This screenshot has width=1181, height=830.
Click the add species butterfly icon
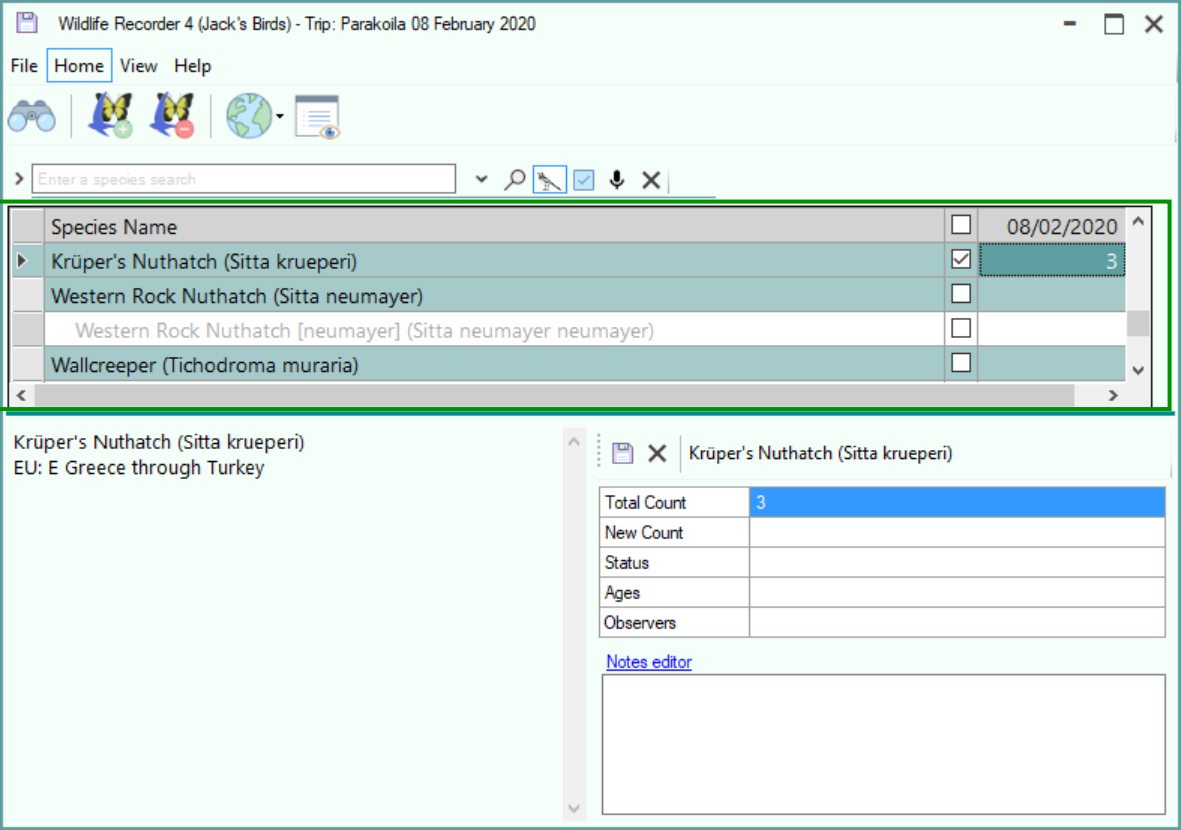[111, 115]
